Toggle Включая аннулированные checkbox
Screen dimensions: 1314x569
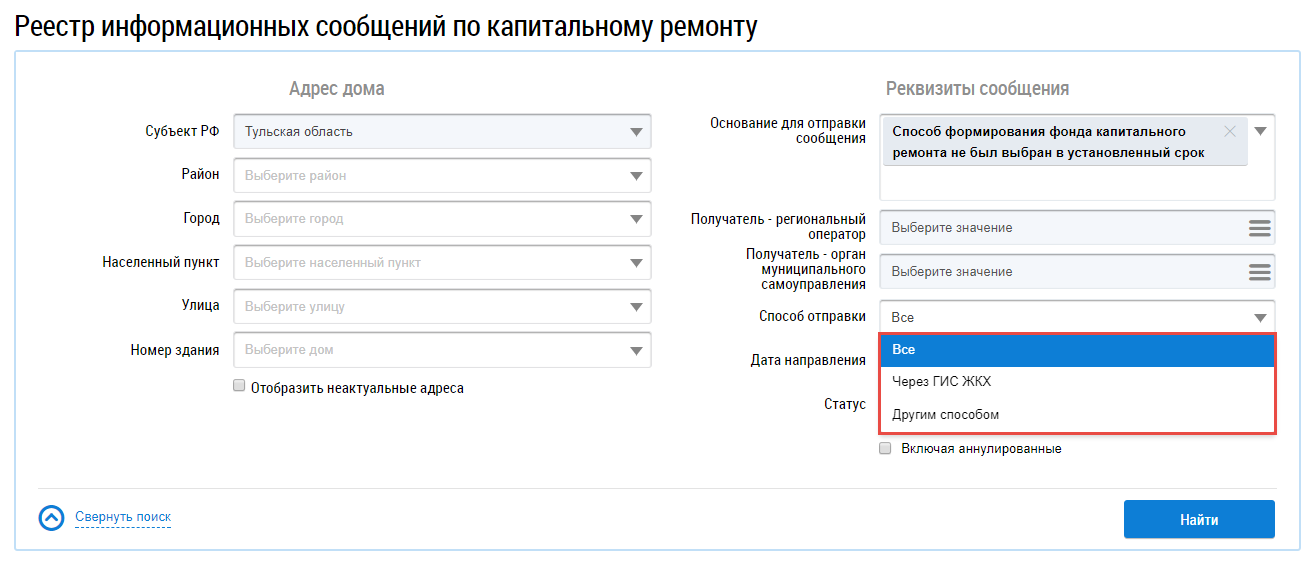coord(884,449)
